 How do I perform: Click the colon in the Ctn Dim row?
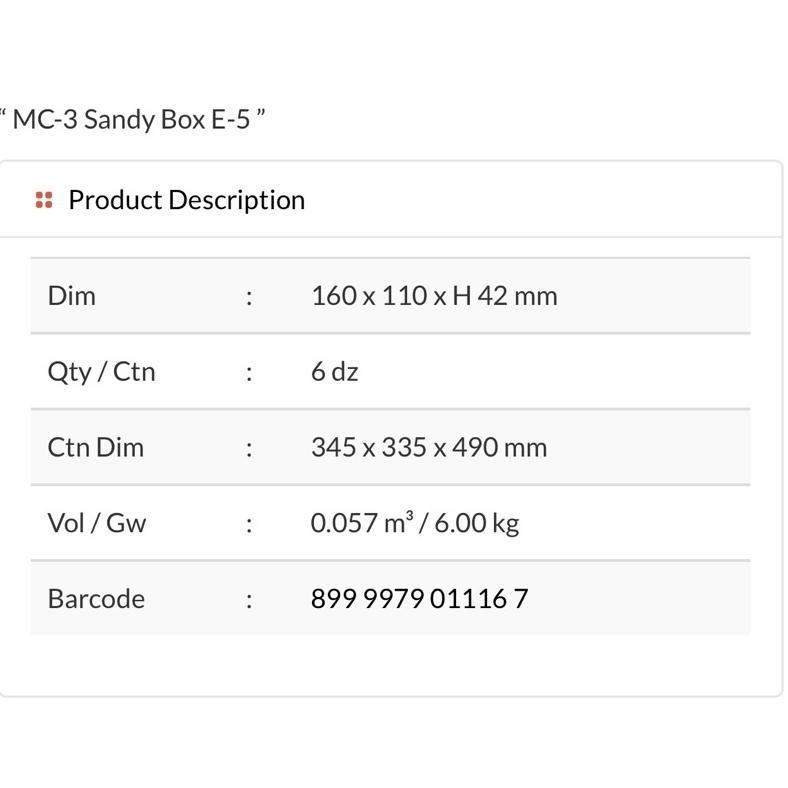point(249,447)
